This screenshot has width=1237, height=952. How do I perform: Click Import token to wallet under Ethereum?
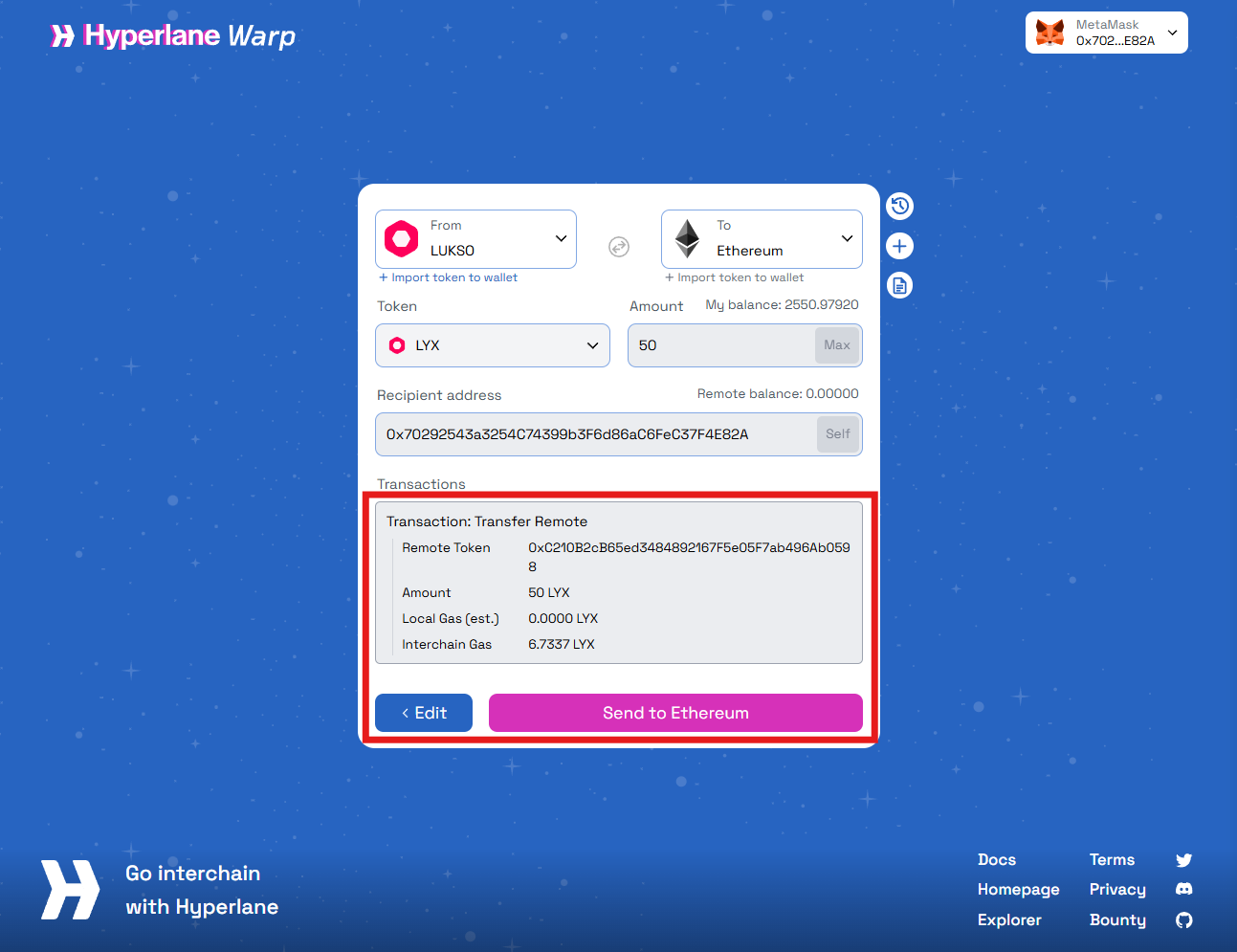735,277
